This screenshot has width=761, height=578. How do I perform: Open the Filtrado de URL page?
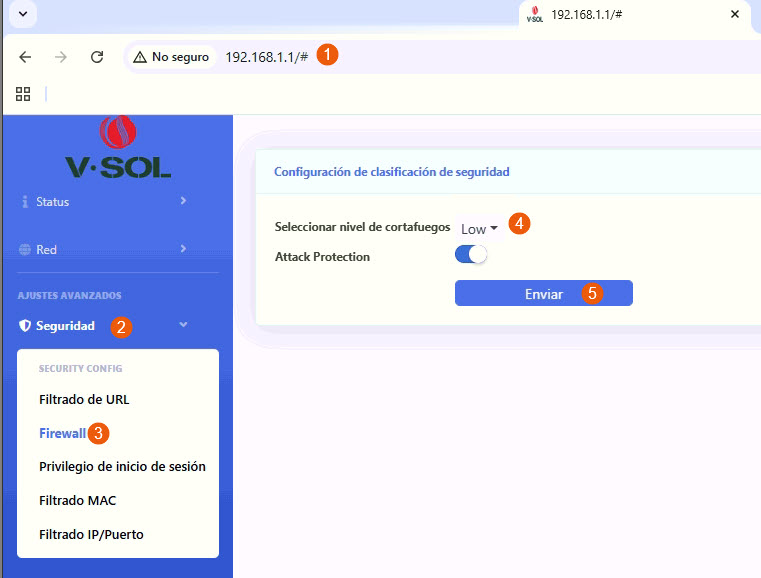[x=84, y=399]
